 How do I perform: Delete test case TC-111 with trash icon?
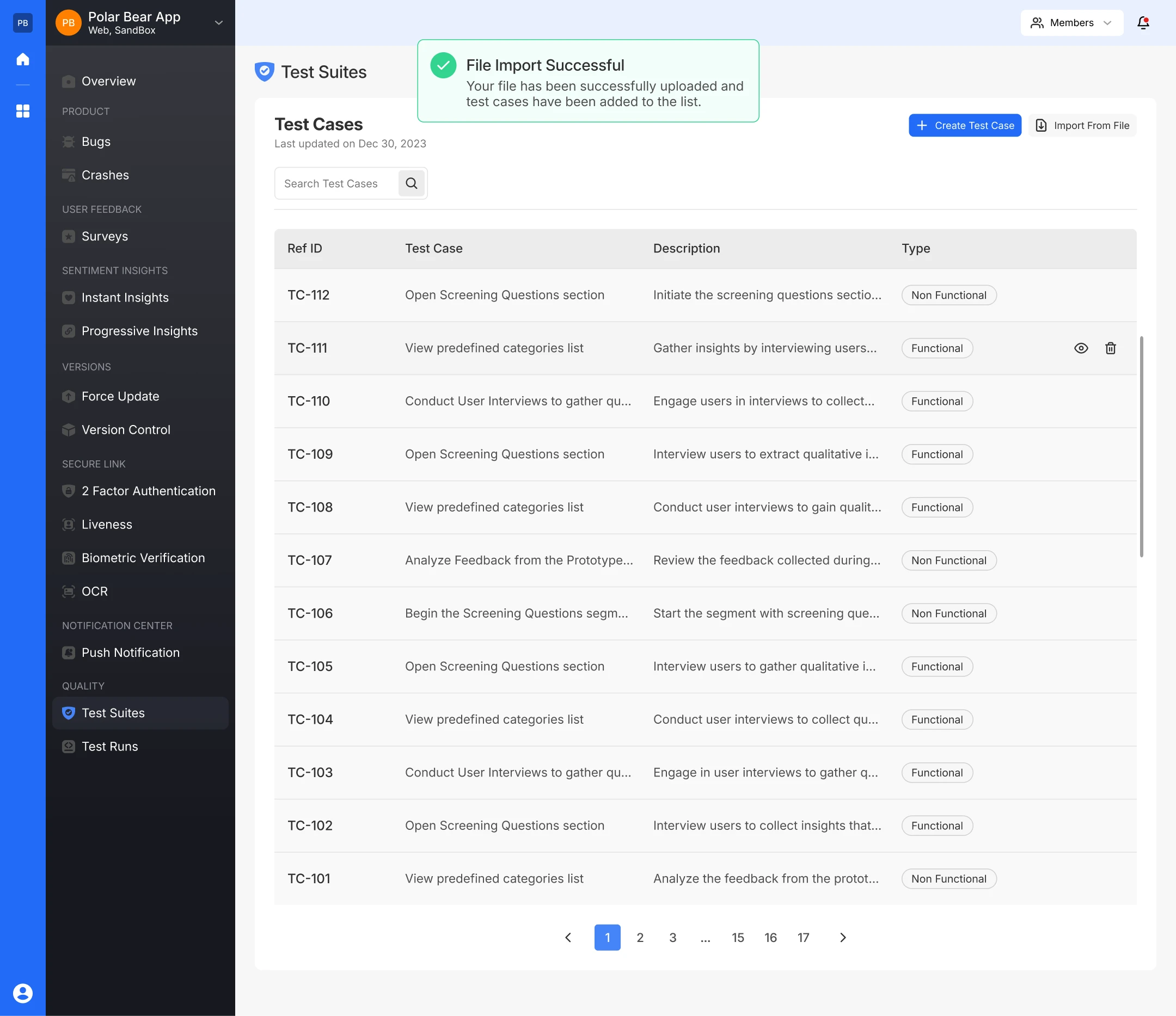(1111, 348)
